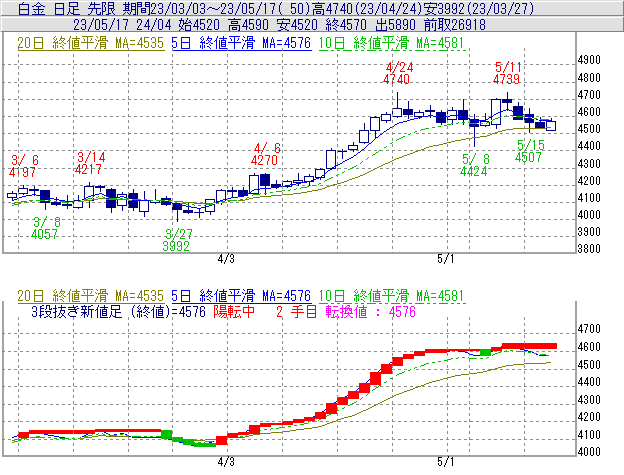
Task: Click the 4/6 4270 high label
Action: (266, 154)
